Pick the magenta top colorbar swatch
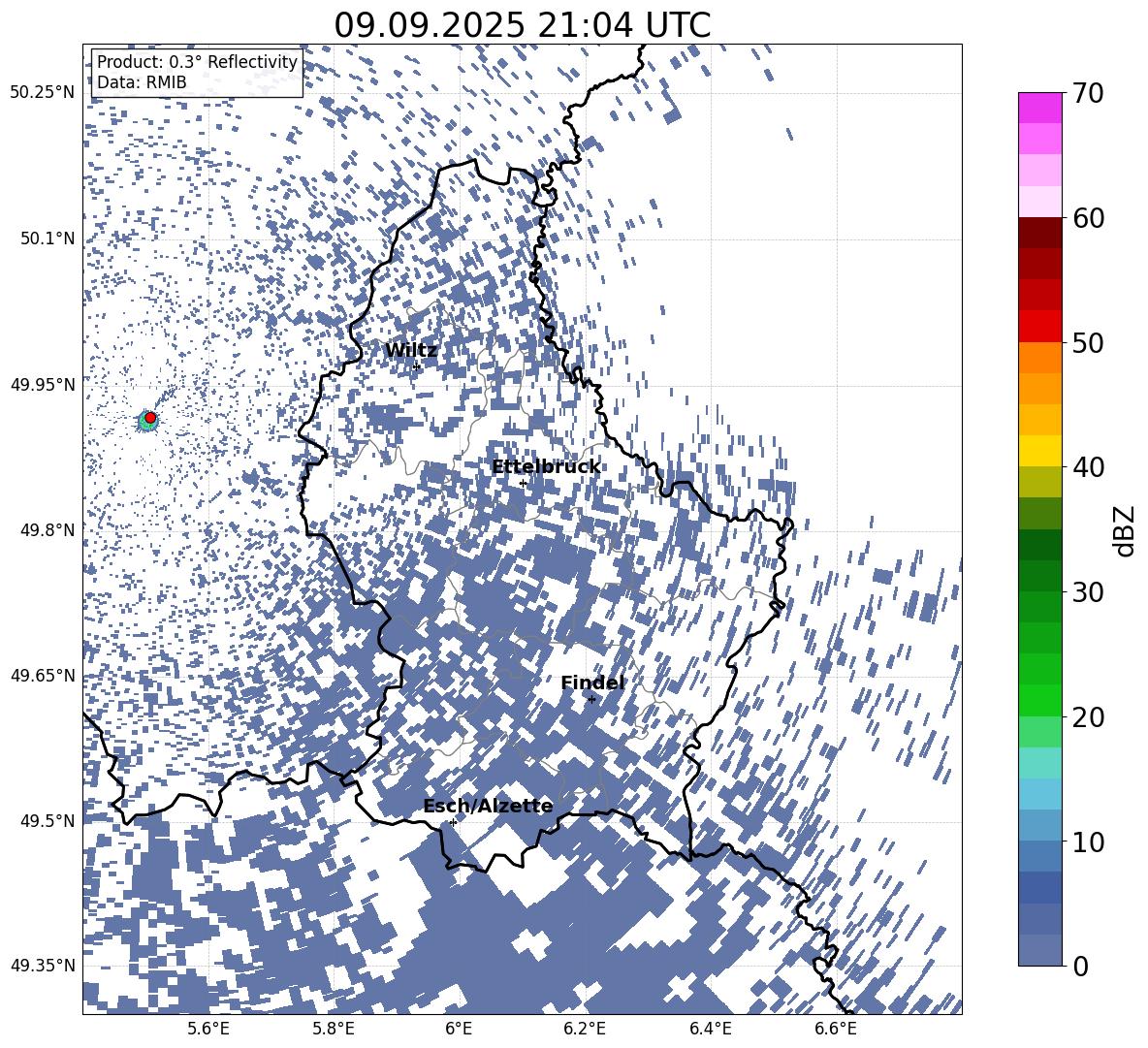Screen dimensions: 1148x1048 coord(1039,108)
